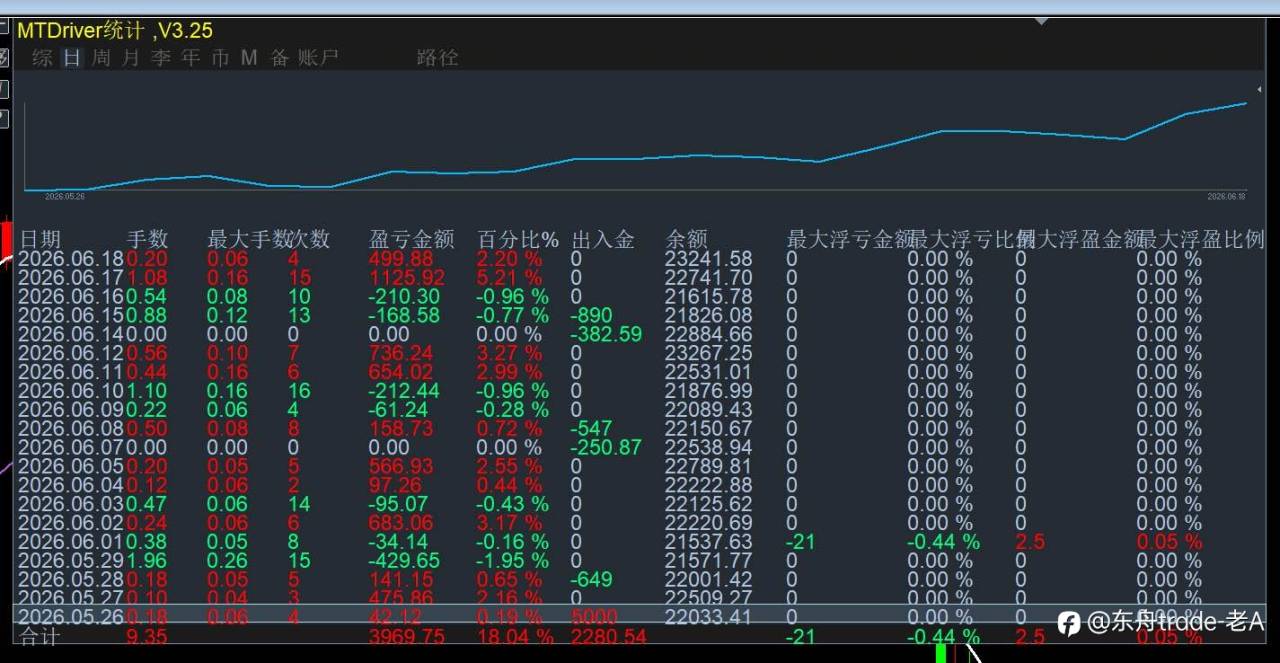Open the 月 monthly statistics tab
Screen dimensions: 1280x663
coord(131,57)
